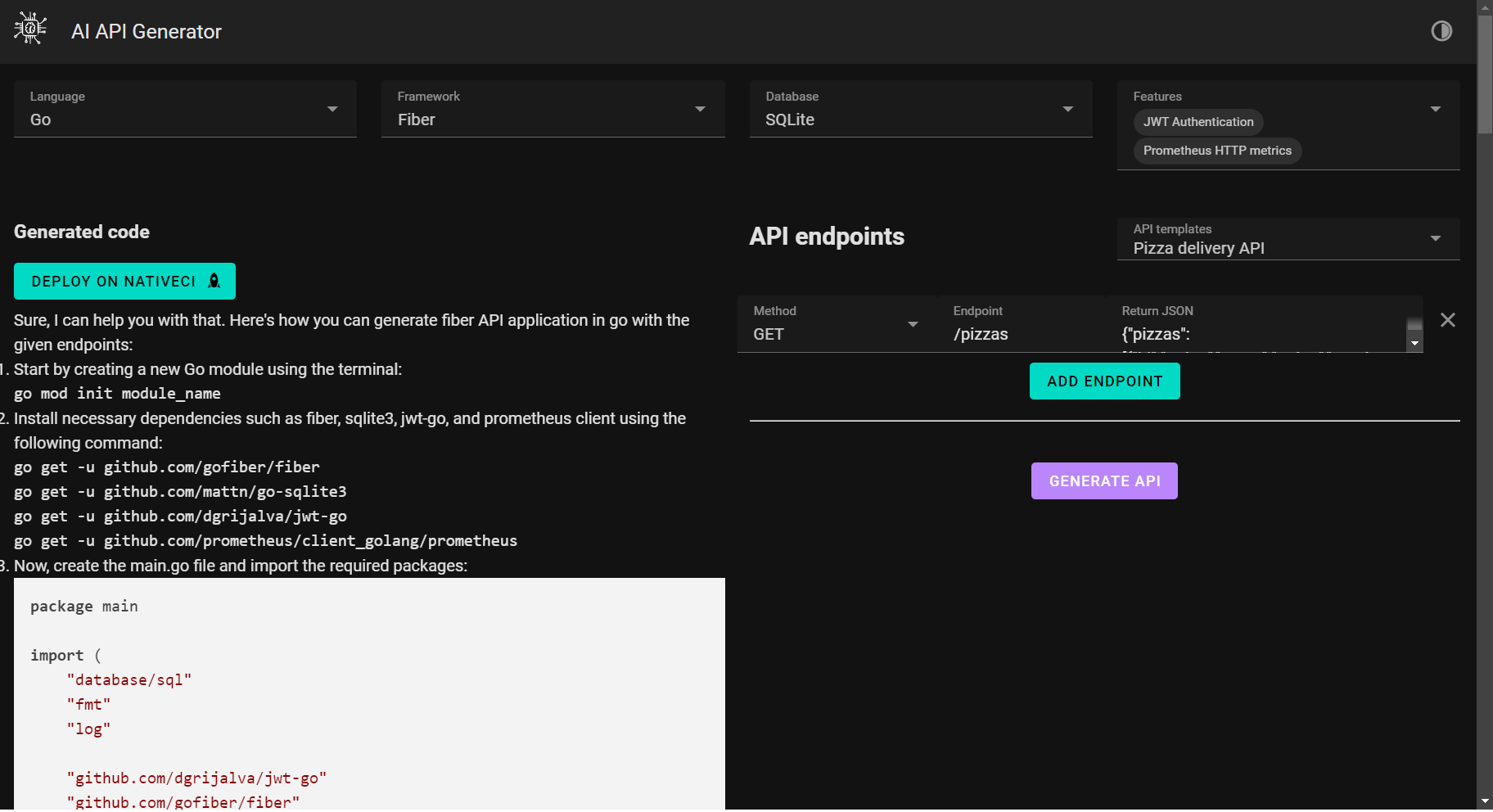Screen dimensions: 1493x812
Task: Click the Generate API button
Action: click(x=1104, y=481)
